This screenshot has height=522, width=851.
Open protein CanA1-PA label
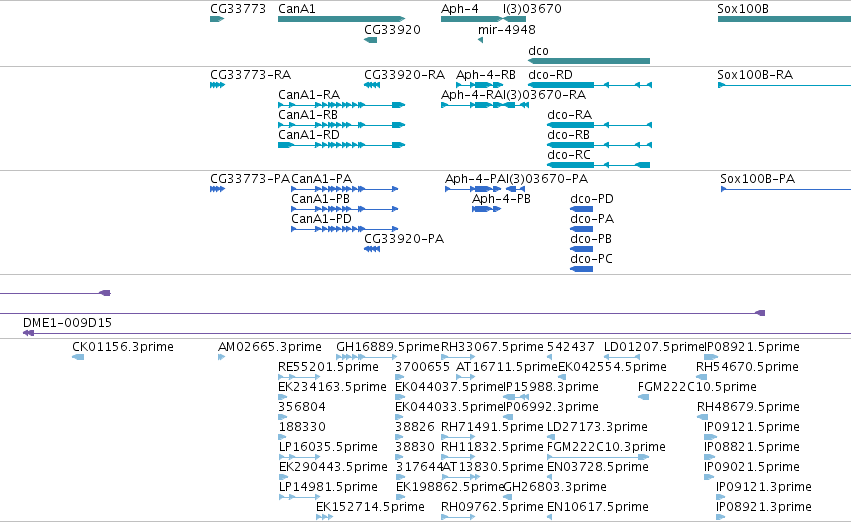pos(321,179)
